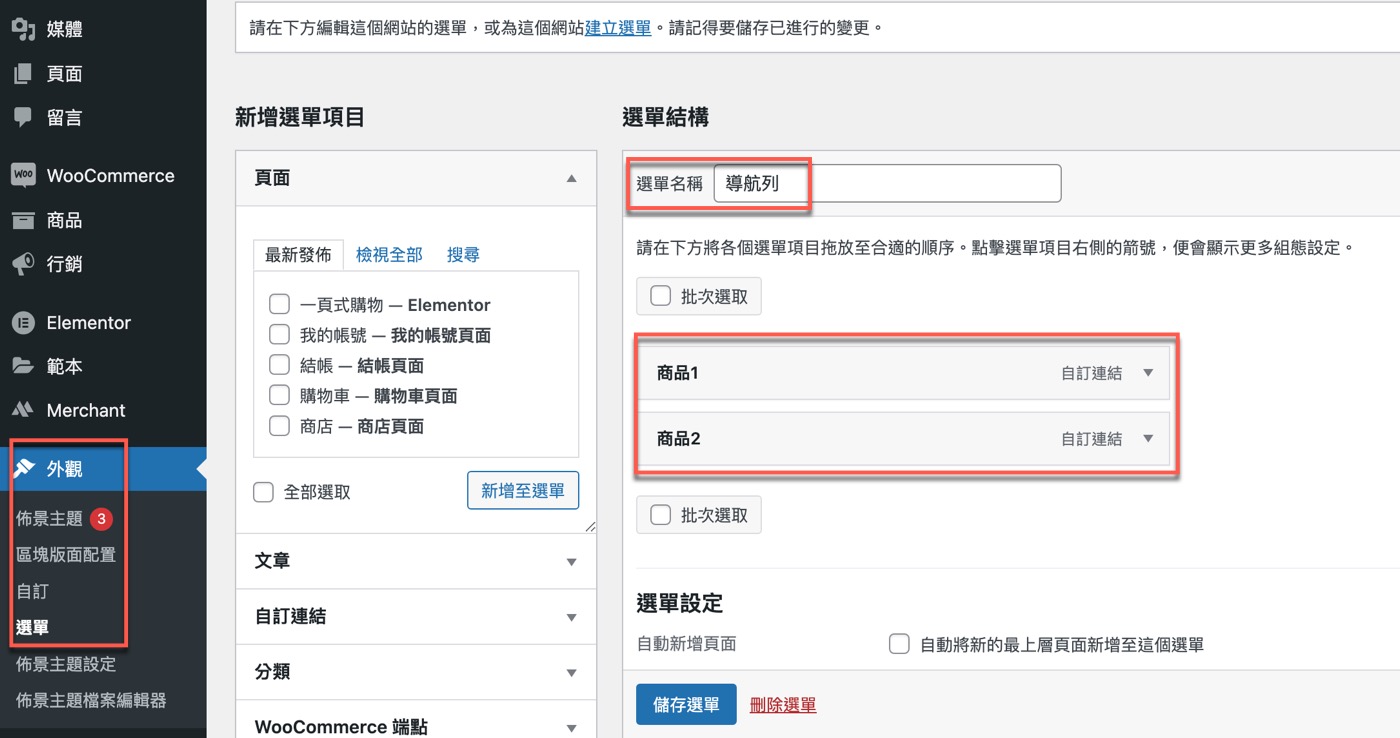Enable 自動將新的最上層頁面新增至這個選單 option
The width and height of the screenshot is (1400, 738).
(x=899, y=644)
